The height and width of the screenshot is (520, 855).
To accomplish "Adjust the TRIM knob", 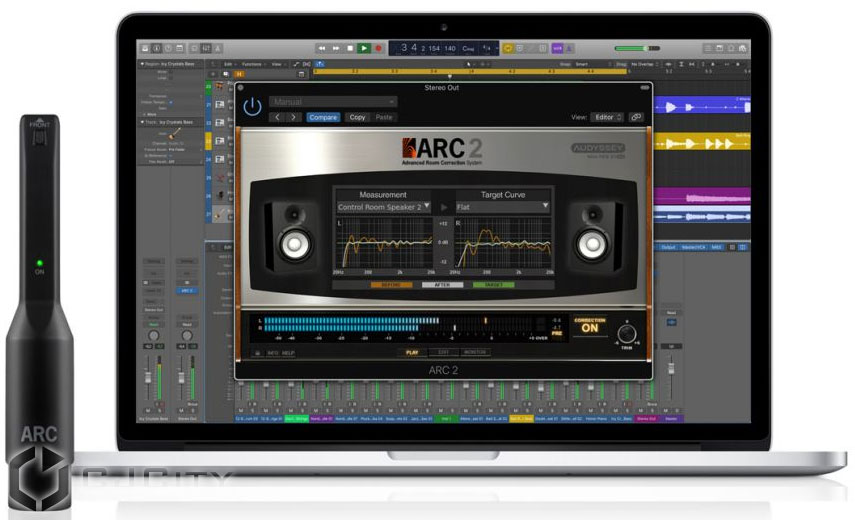I will [x=627, y=333].
